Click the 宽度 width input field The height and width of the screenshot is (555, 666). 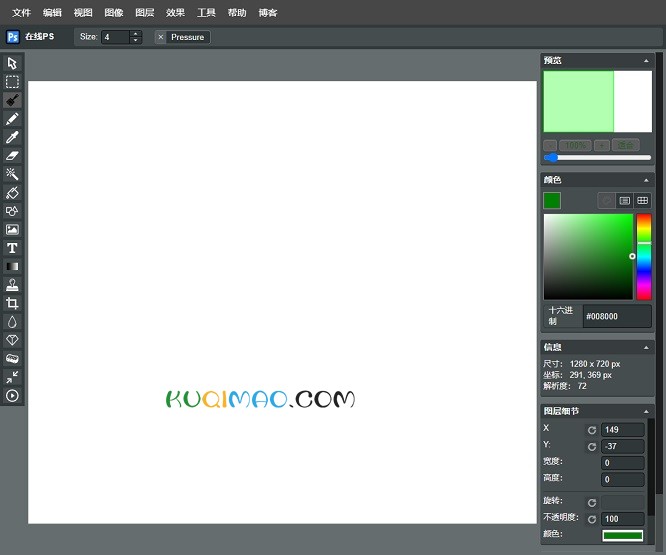[x=623, y=463]
